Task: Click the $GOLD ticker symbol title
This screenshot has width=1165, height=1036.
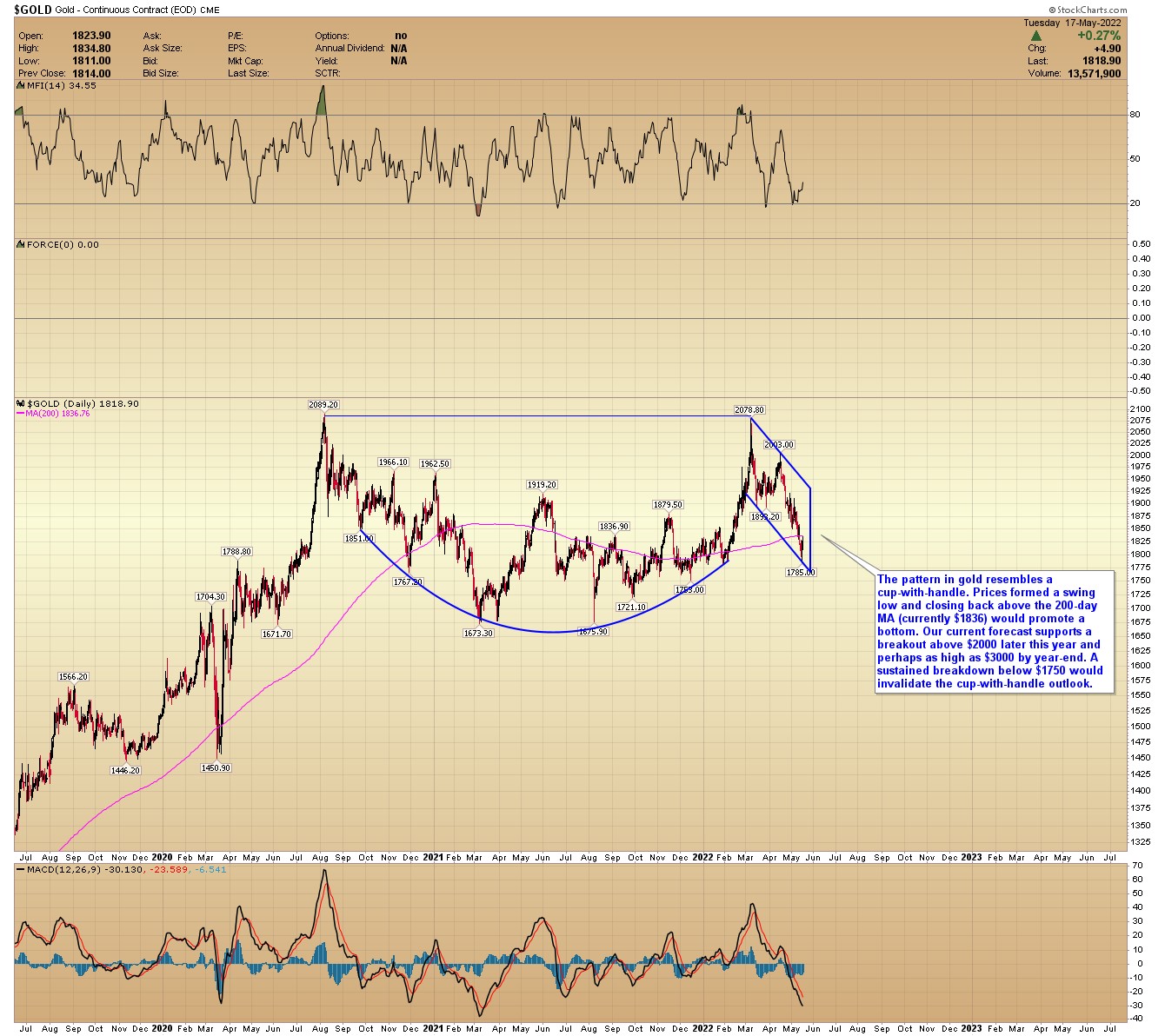Action: 34,10
